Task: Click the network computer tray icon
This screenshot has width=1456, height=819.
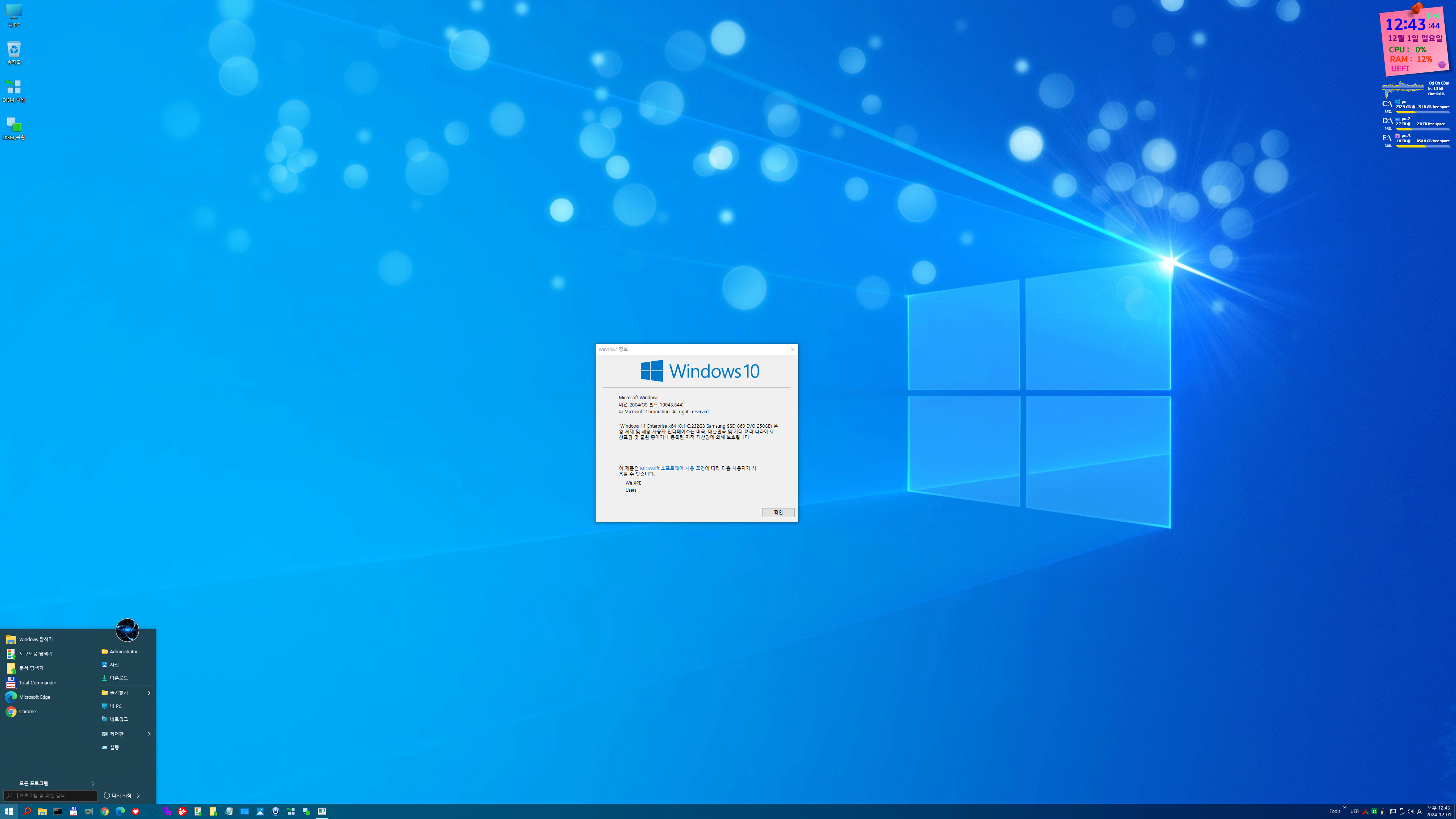Action: coord(1393,812)
